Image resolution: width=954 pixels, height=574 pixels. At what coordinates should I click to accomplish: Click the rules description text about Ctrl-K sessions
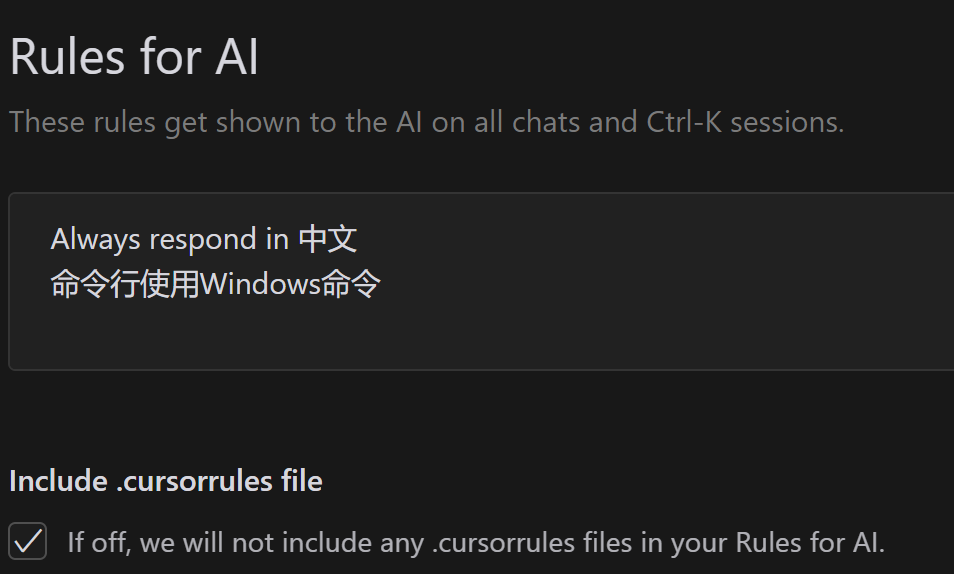tap(426, 122)
